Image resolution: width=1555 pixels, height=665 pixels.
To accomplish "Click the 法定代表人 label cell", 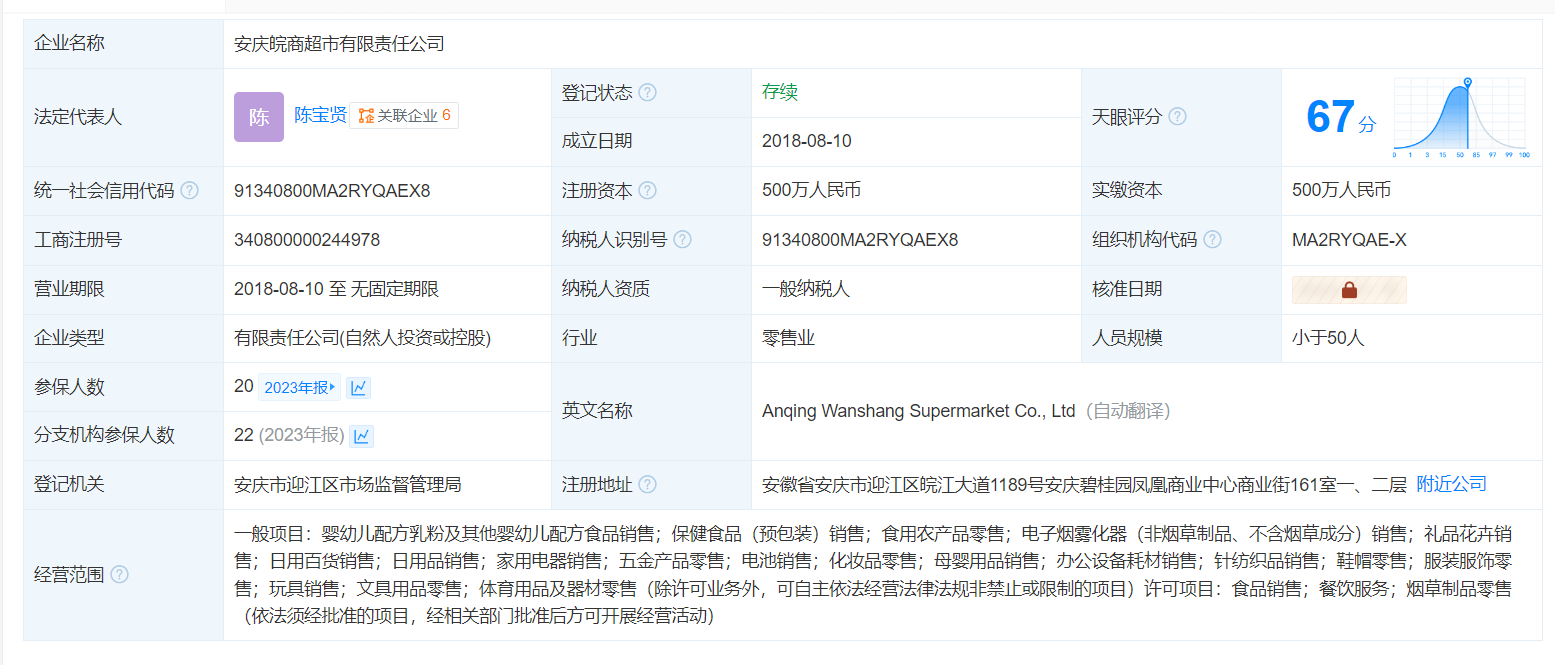I will pyautogui.click(x=123, y=117).
